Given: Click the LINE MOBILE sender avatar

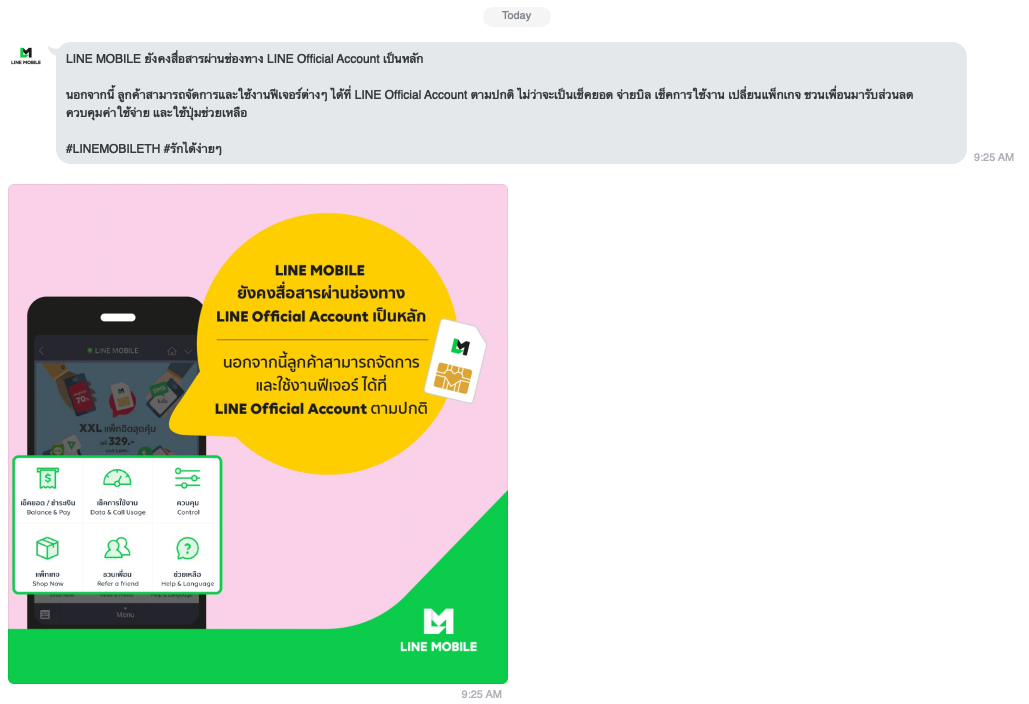Looking at the screenshot, I should (26, 56).
